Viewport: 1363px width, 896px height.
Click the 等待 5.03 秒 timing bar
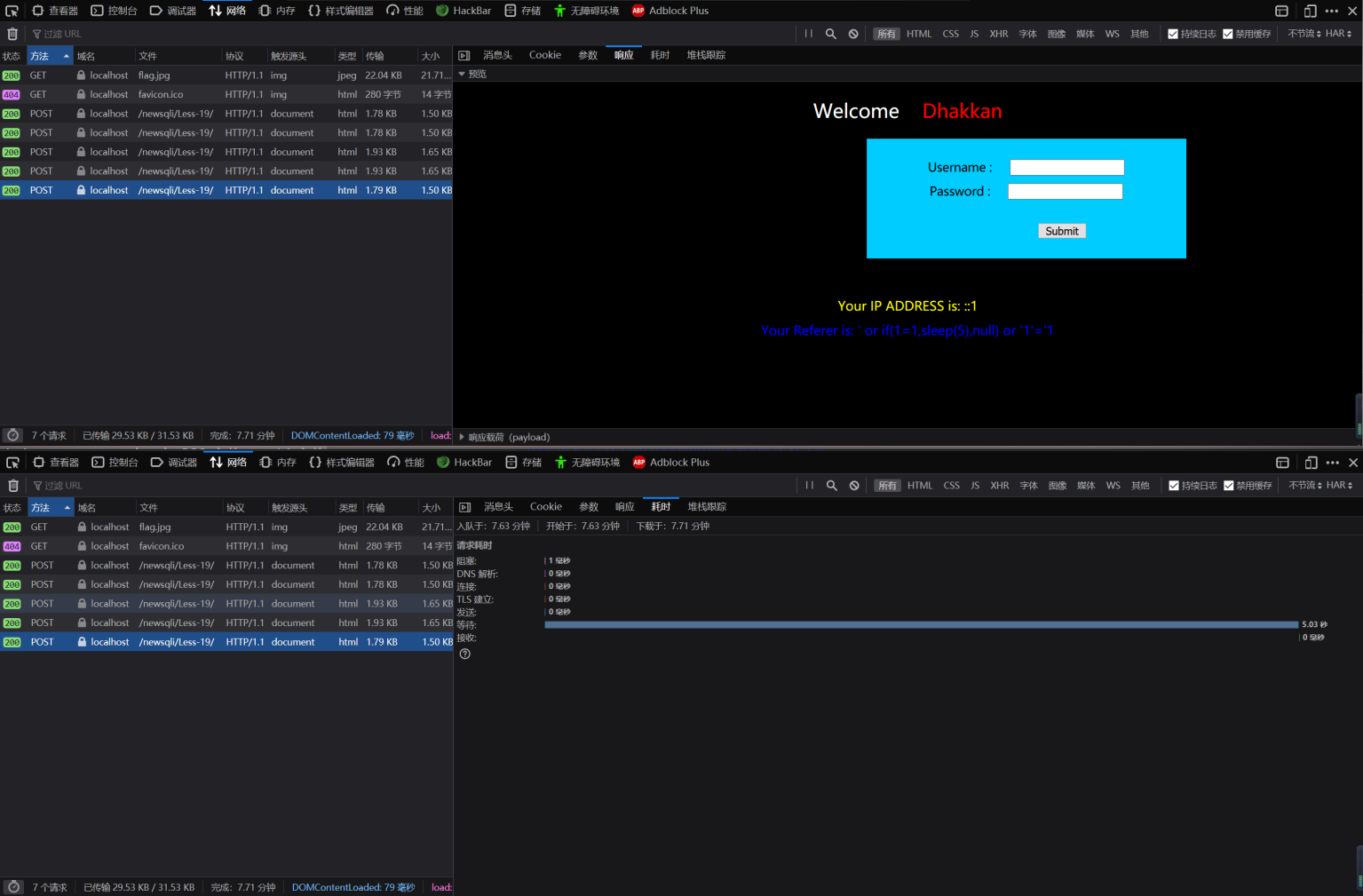click(922, 625)
